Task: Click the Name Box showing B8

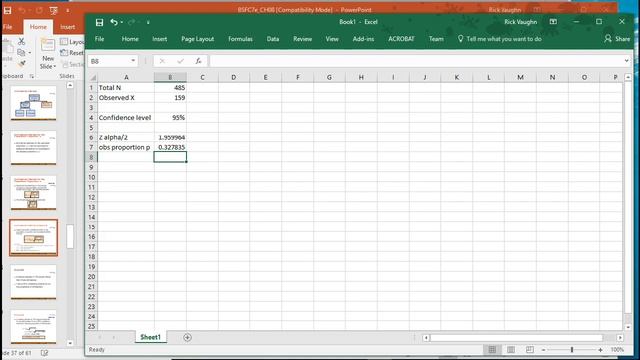Action: 109,61
